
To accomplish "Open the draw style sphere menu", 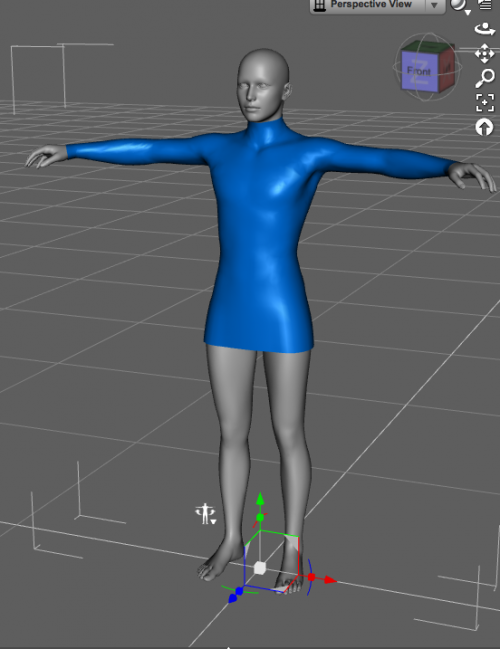I will tap(460, 6).
